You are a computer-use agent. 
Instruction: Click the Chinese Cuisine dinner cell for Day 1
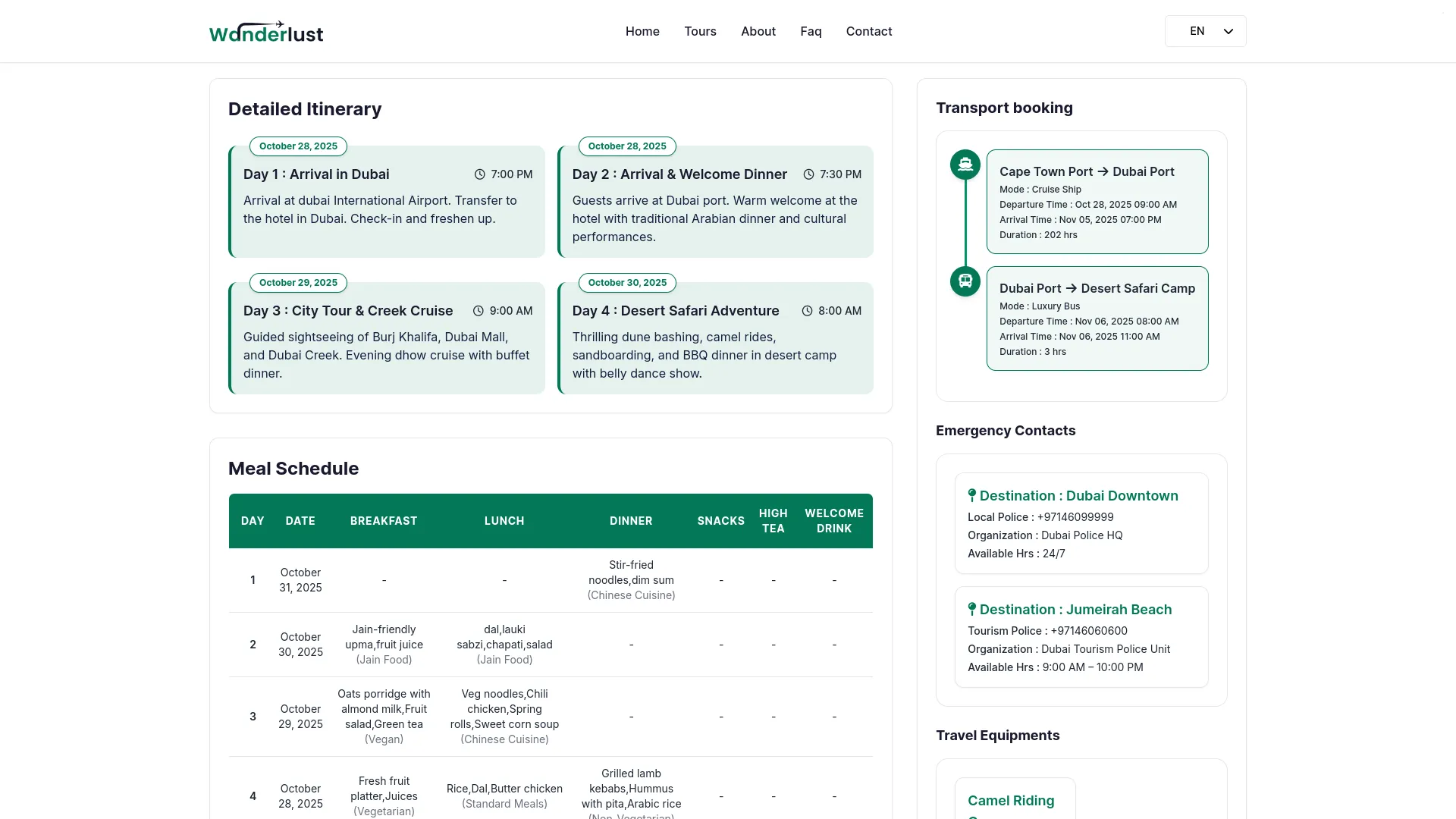tap(631, 580)
